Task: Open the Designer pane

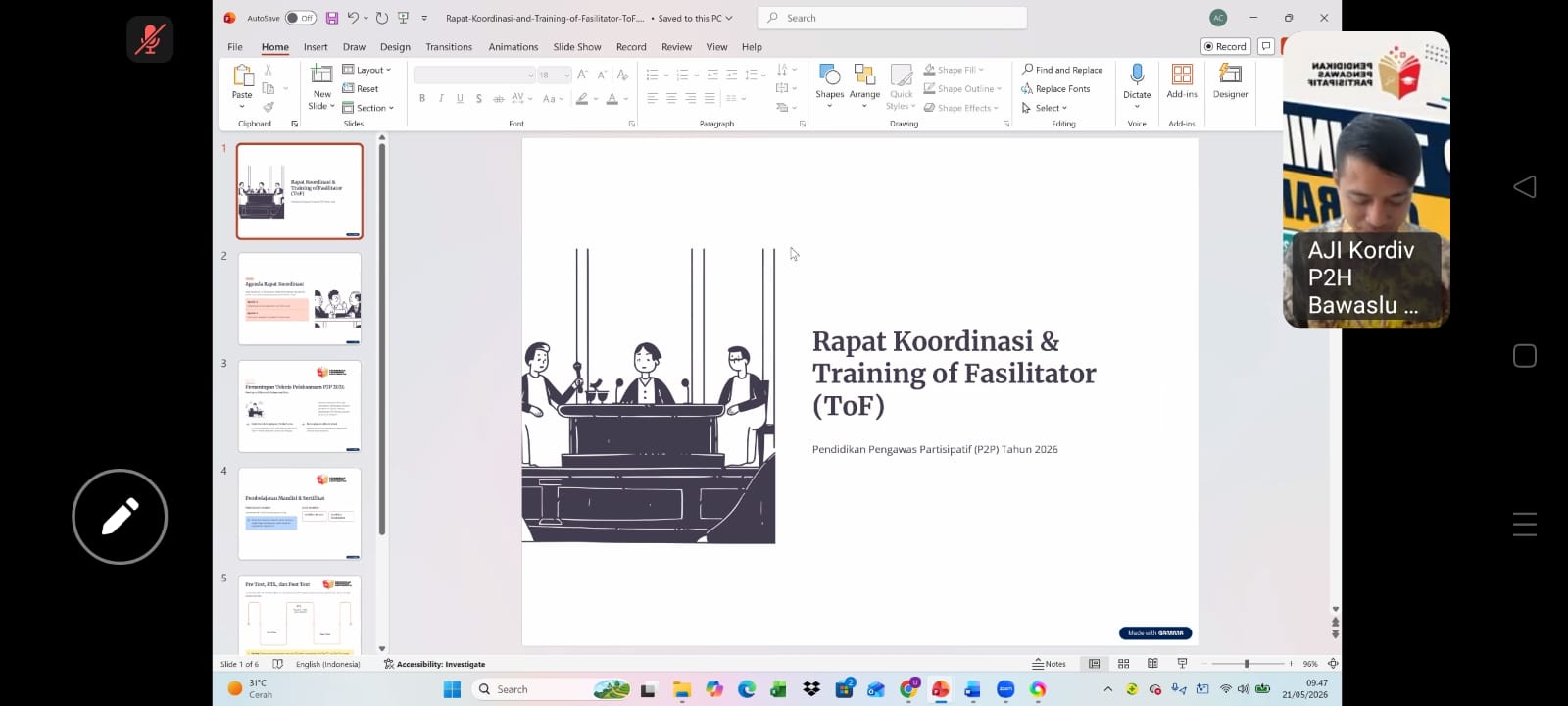Action: [x=1230, y=81]
